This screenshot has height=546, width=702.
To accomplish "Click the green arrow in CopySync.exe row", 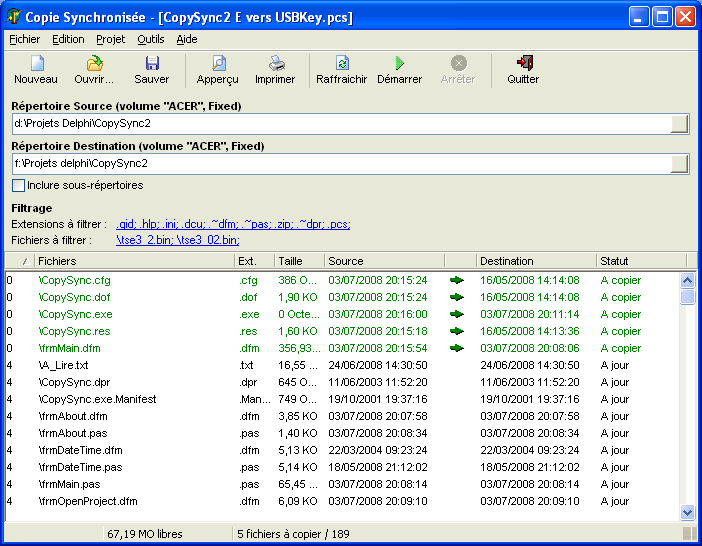I will 457,314.
